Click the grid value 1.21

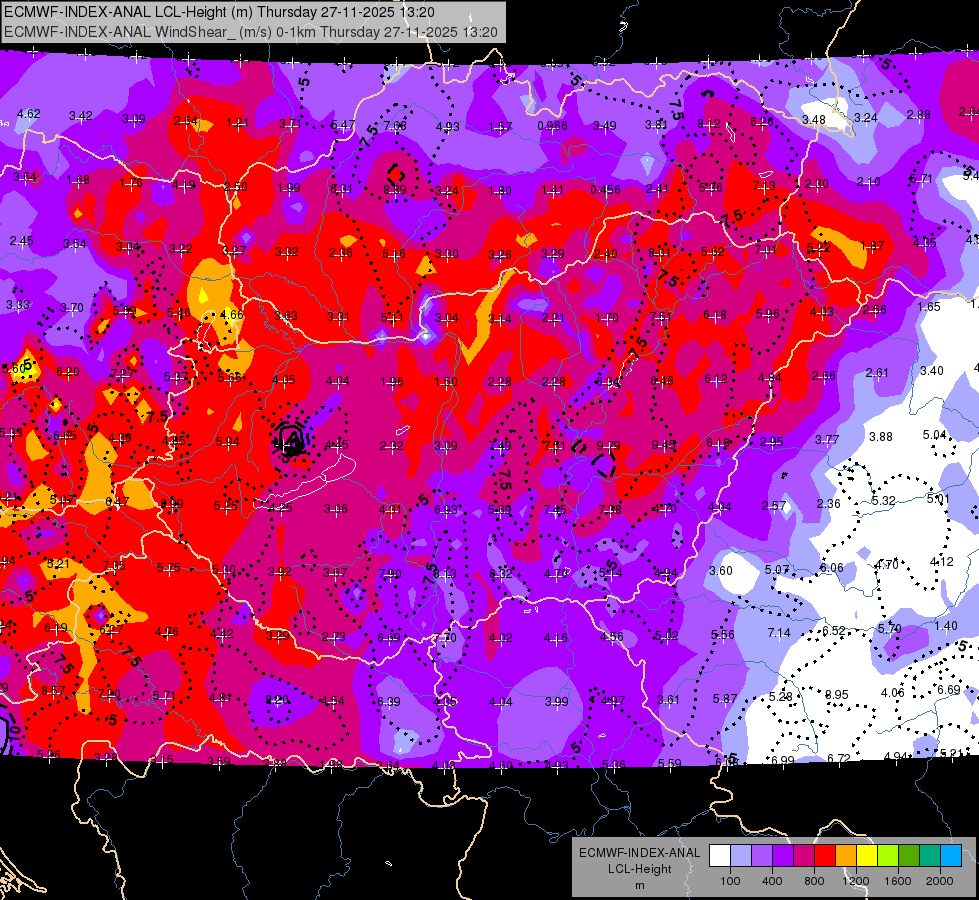pyautogui.click(x=237, y=122)
